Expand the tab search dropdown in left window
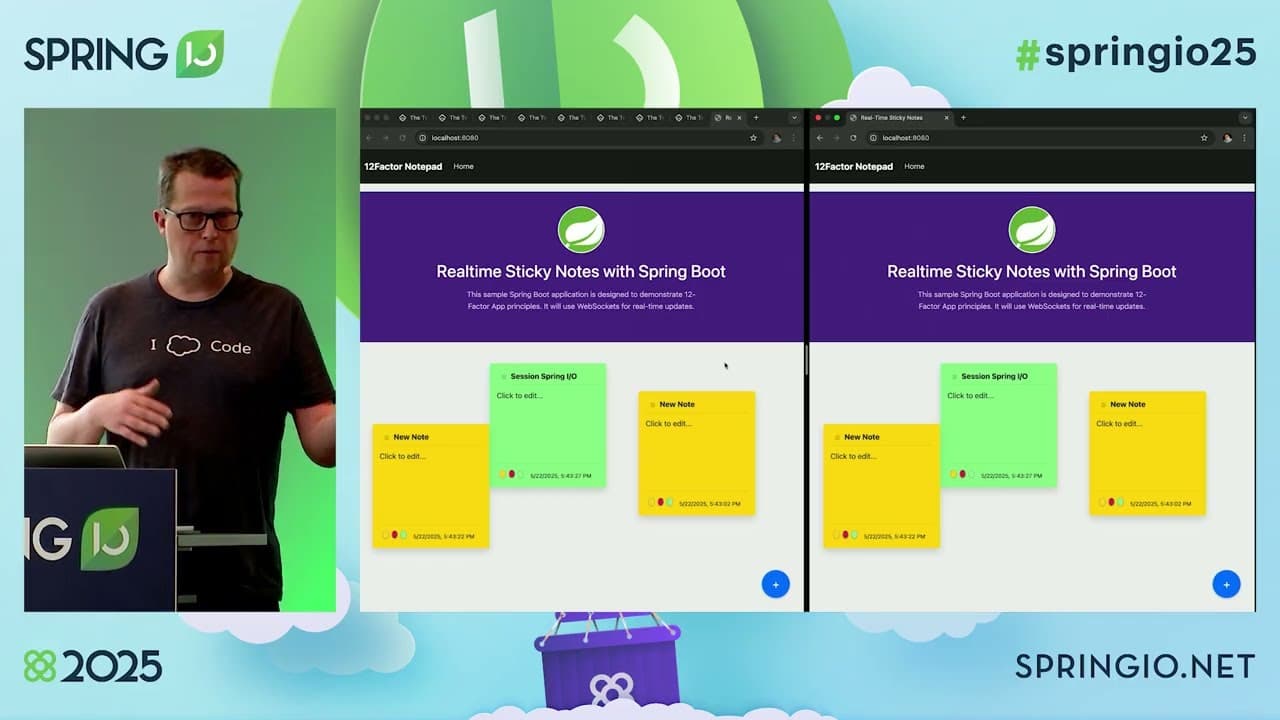This screenshot has height=720, width=1280. [794, 117]
